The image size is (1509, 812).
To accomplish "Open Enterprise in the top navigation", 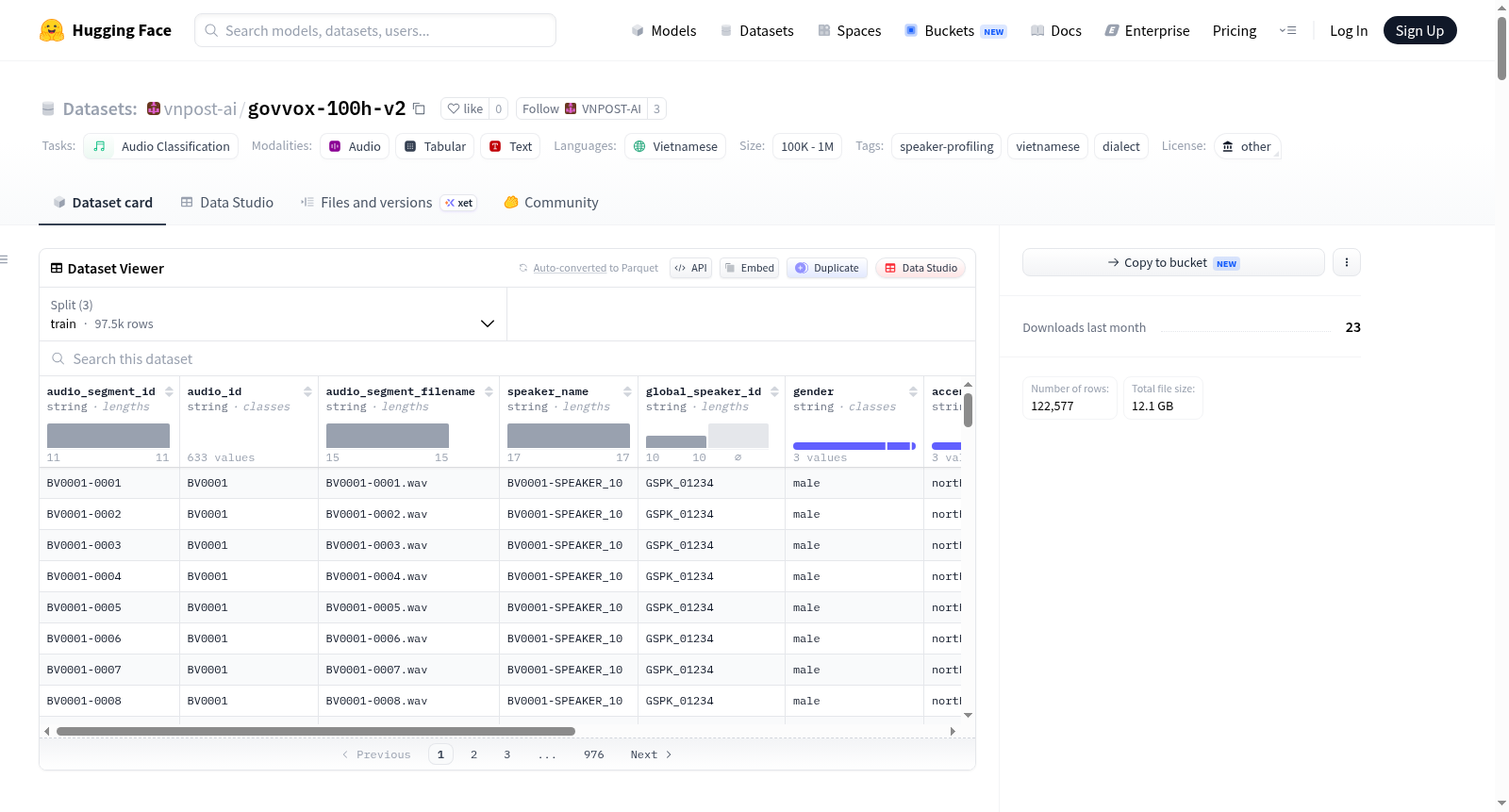I will click(x=1147, y=30).
